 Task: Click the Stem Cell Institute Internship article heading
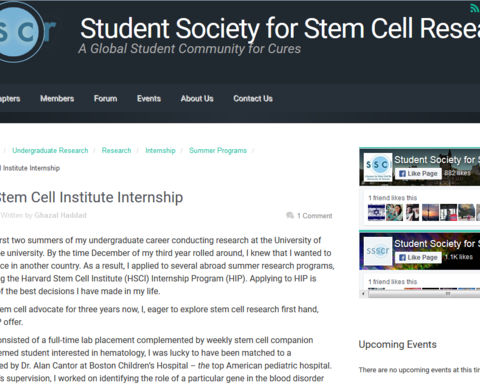91,197
